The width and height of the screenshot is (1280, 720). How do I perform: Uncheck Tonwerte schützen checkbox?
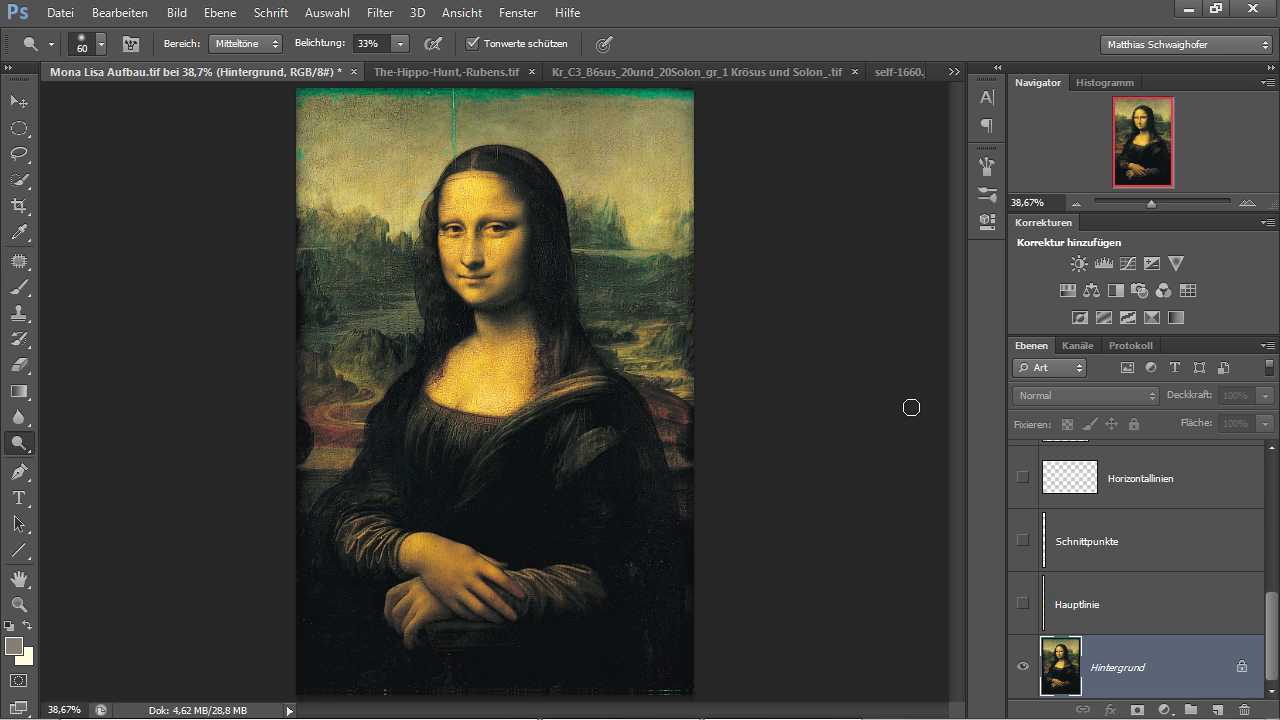click(473, 44)
